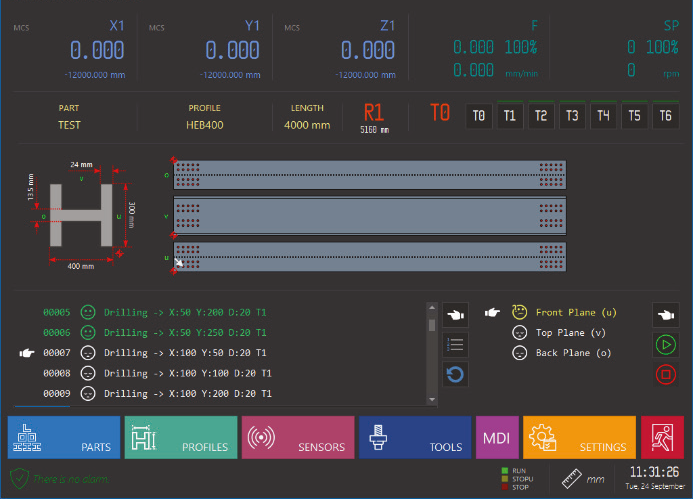Click the alarm shield status icon
Viewport: 693px width, 499px height.
[x=19, y=478]
